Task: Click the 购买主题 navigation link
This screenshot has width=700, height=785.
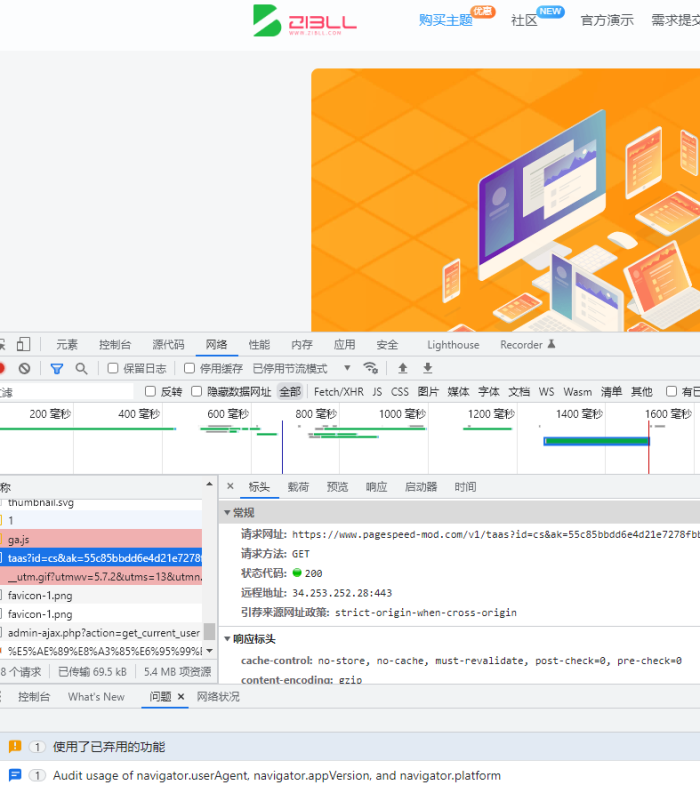Action: pos(445,20)
